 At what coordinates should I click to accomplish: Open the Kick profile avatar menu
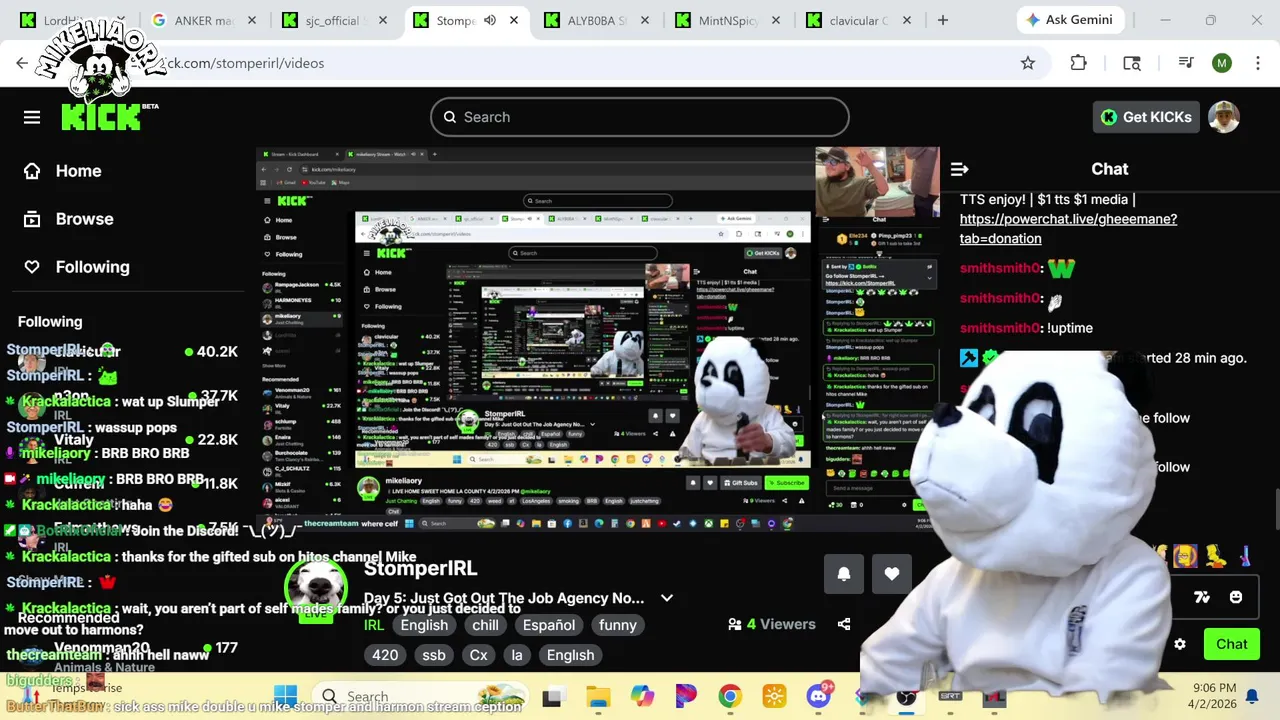[1224, 117]
